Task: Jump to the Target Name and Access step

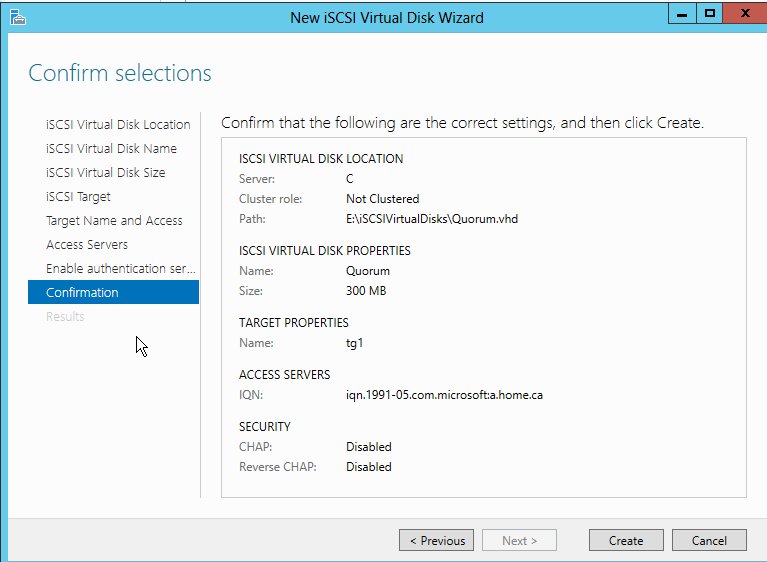Action: pos(114,221)
